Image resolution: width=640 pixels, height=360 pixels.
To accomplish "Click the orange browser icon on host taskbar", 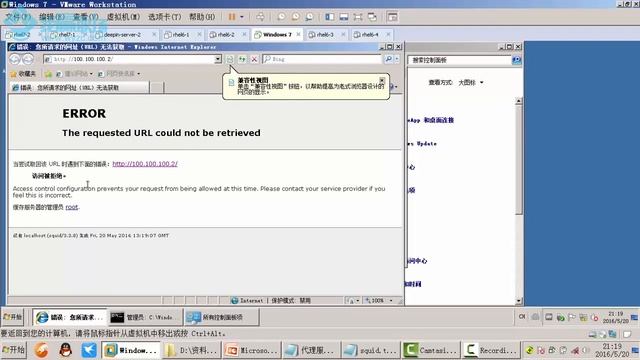I will [41, 350].
